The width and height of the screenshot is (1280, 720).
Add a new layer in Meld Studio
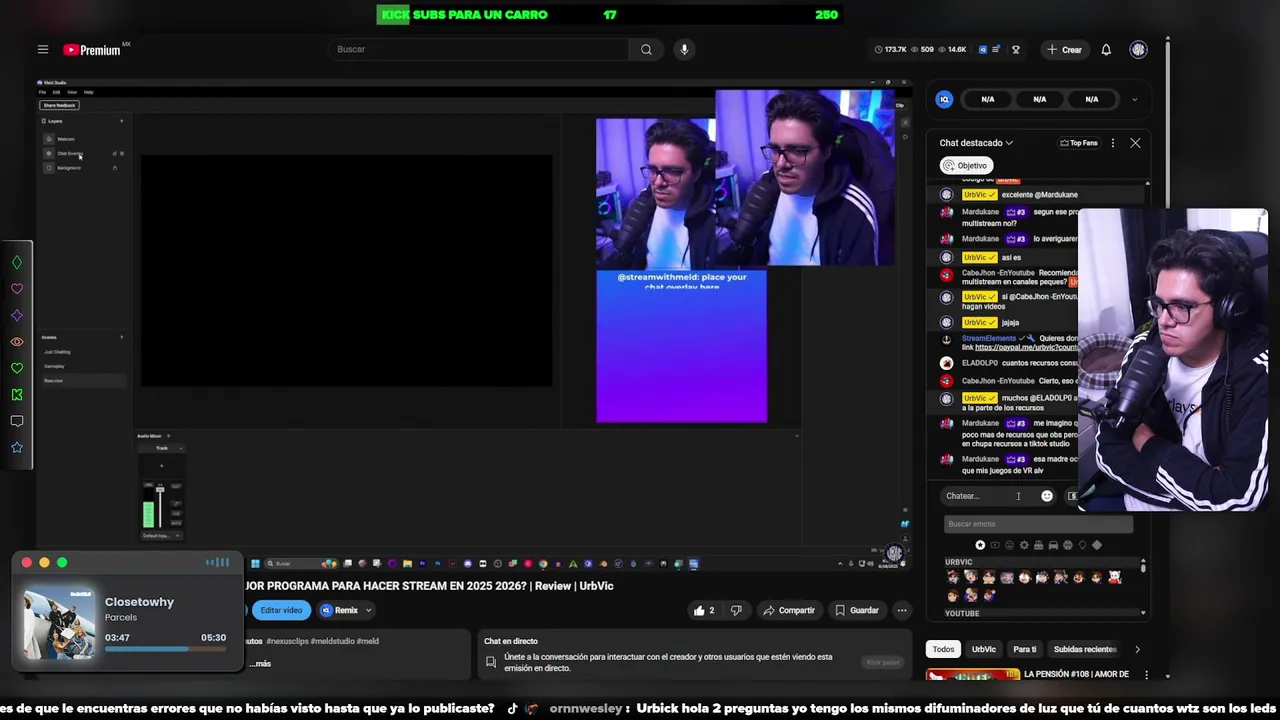click(122, 121)
